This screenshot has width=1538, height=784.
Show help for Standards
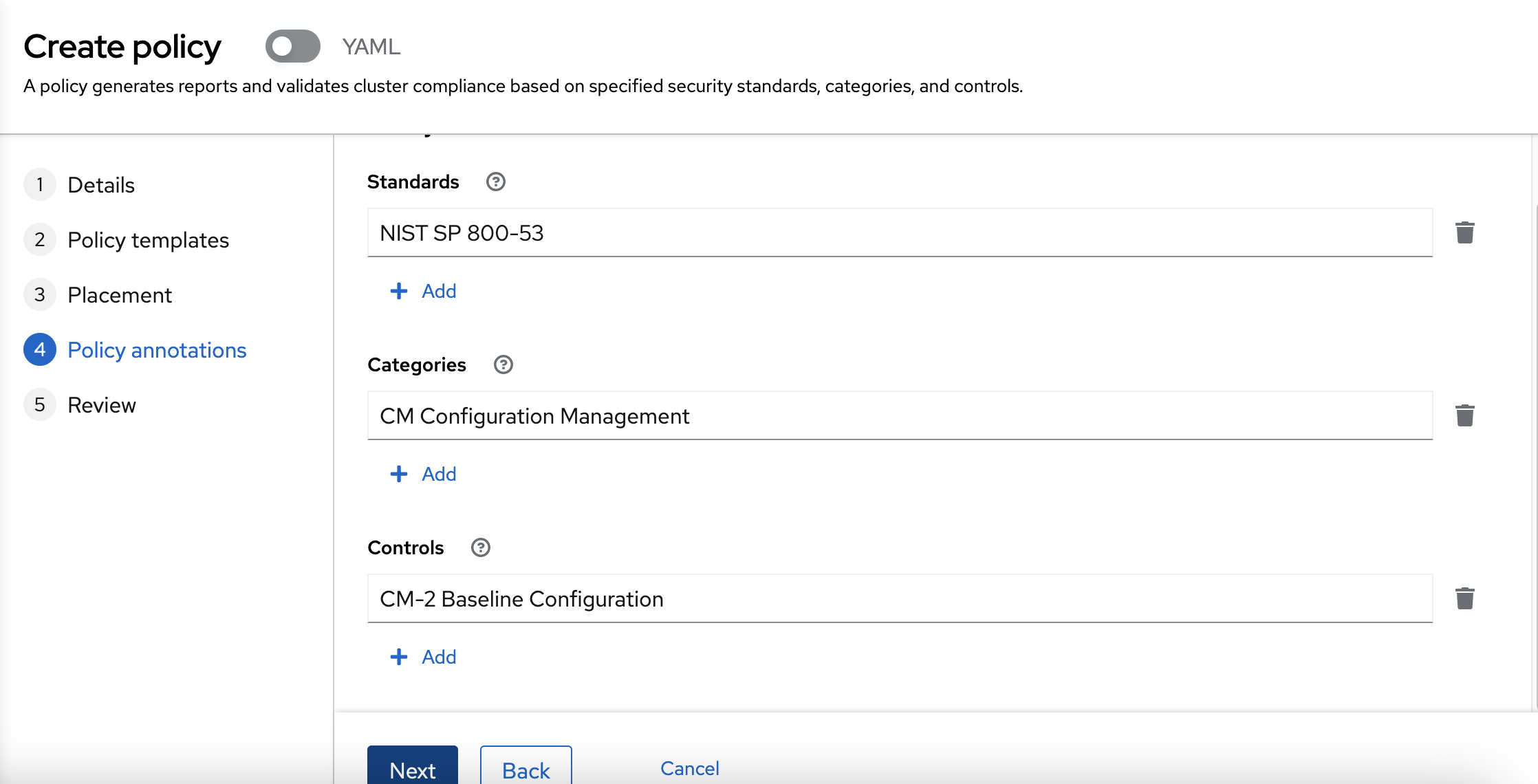pyautogui.click(x=496, y=182)
